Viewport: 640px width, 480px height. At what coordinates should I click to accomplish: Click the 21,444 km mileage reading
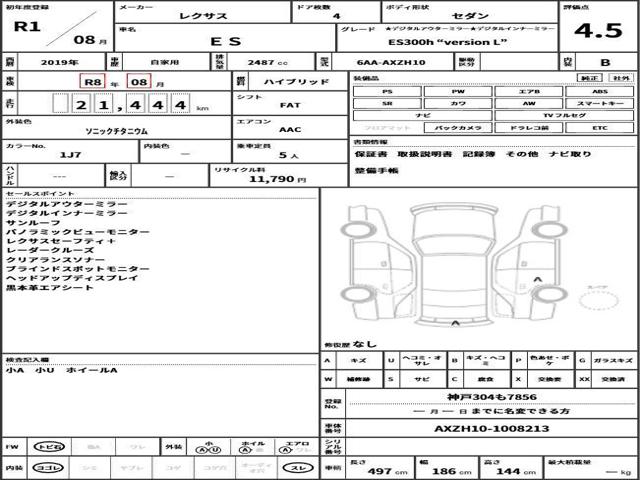pos(130,104)
